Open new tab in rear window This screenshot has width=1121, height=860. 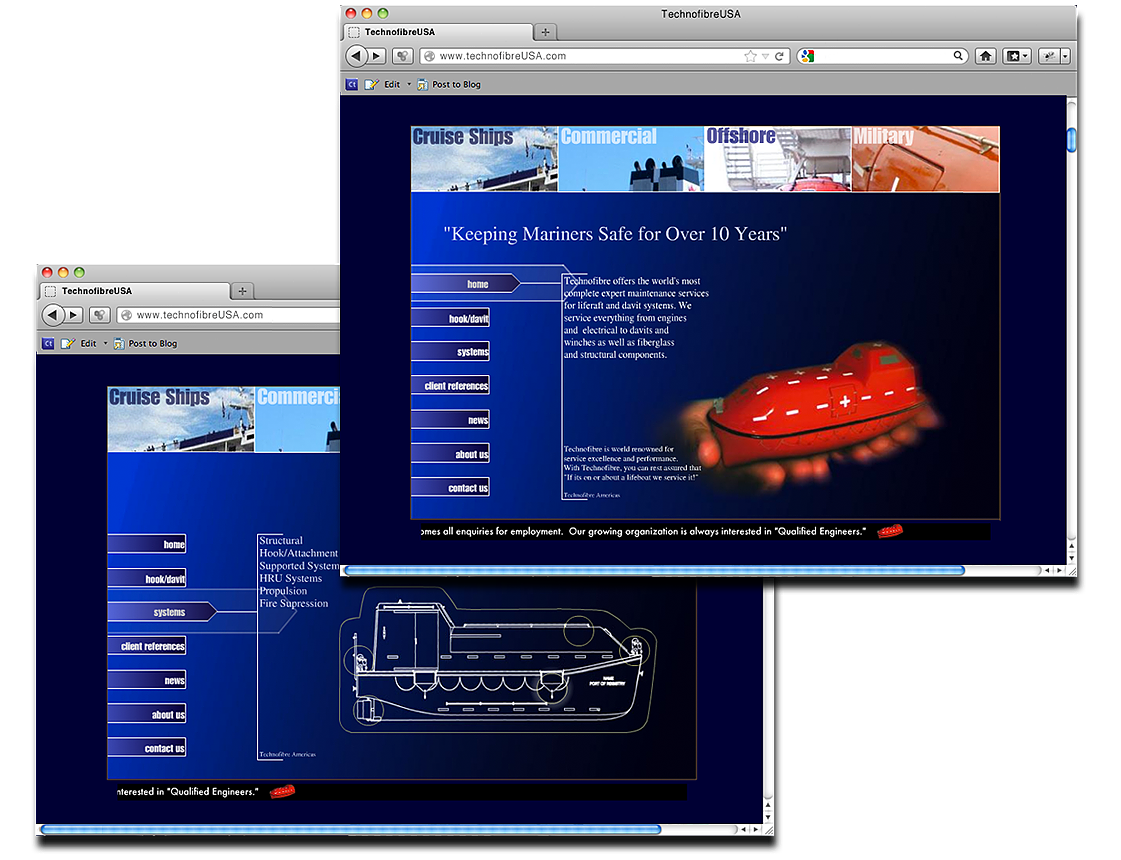242,291
